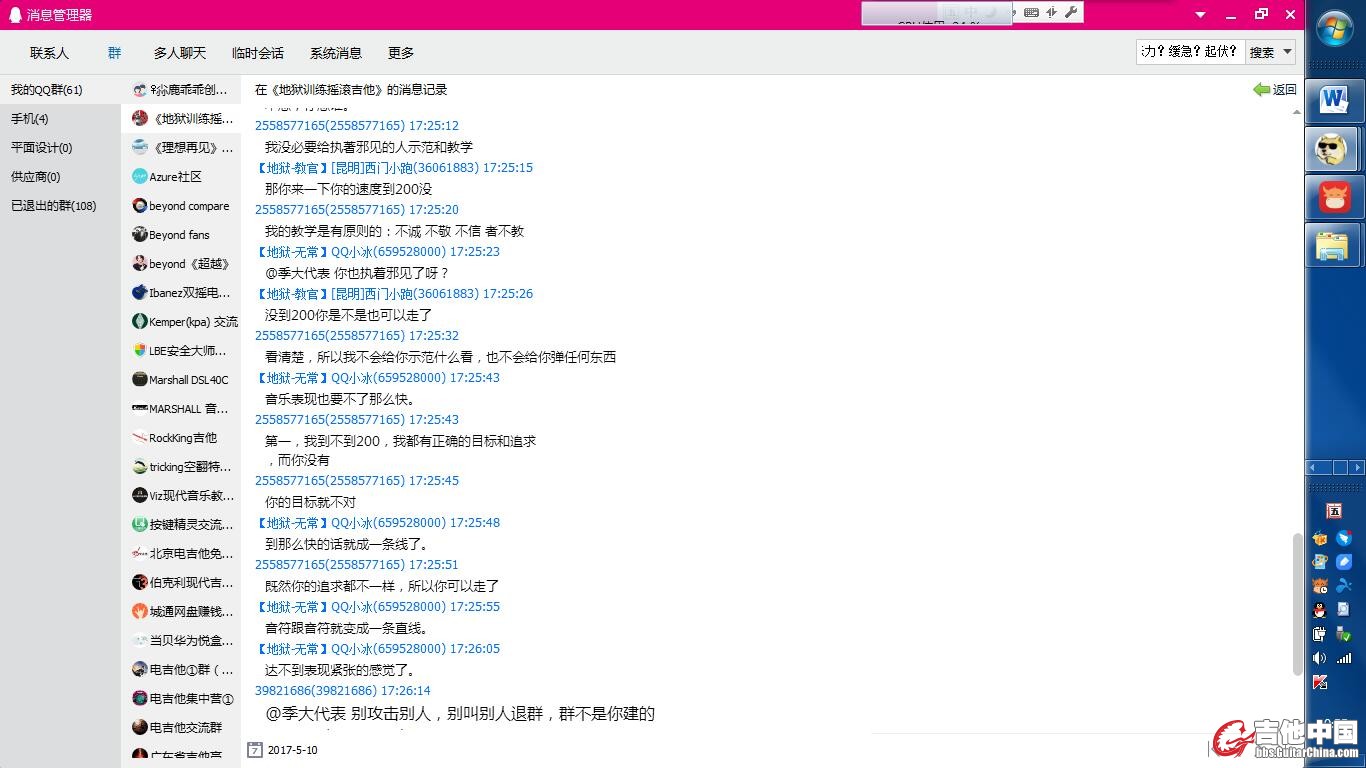
Task: Switch to the 联系人 tab
Action: (x=49, y=53)
